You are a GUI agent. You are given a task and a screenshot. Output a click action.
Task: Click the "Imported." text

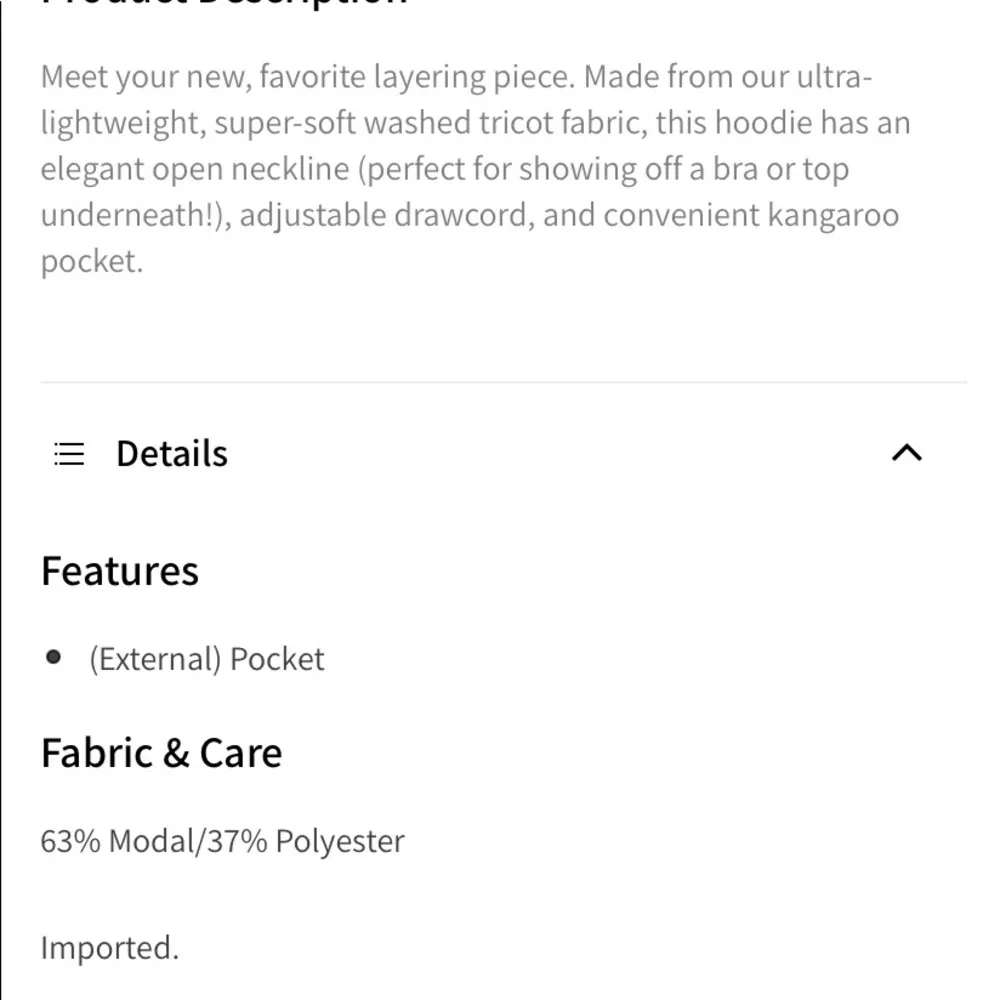(110, 948)
